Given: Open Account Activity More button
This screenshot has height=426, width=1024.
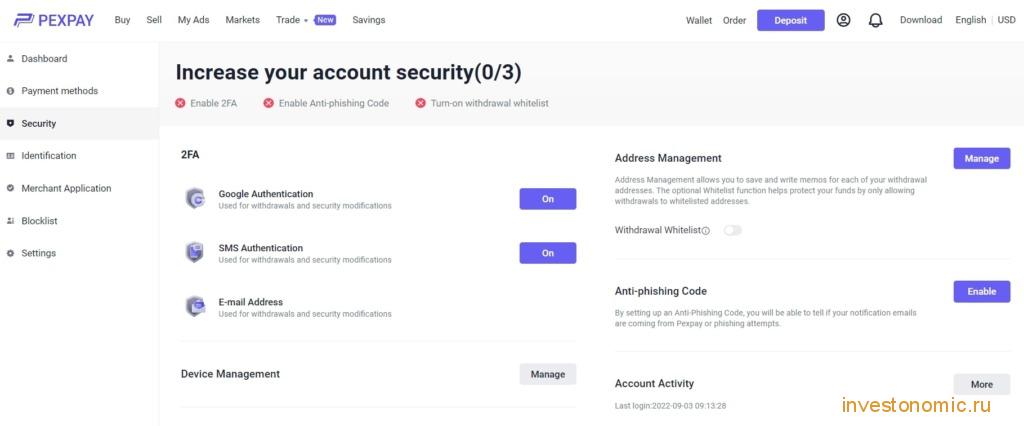Looking at the screenshot, I should (x=982, y=384).
